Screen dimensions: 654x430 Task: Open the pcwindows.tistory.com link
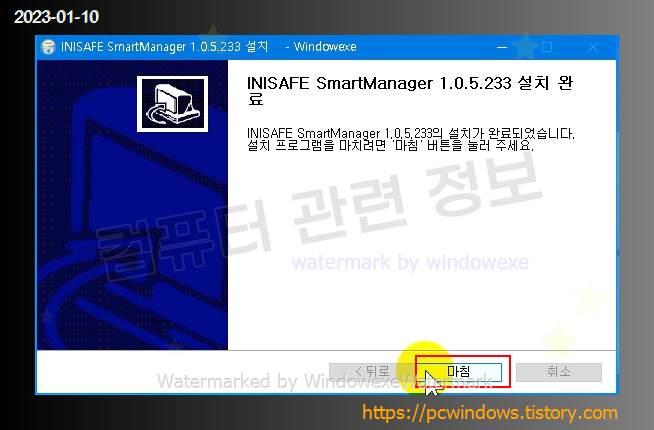pos(490,413)
